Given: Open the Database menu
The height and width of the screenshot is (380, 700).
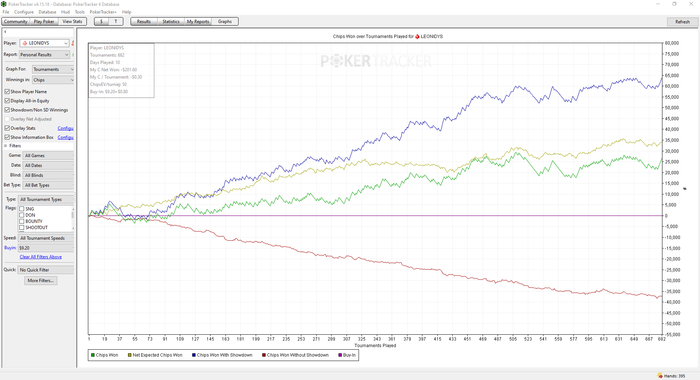Looking at the screenshot, I should click(47, 12).
